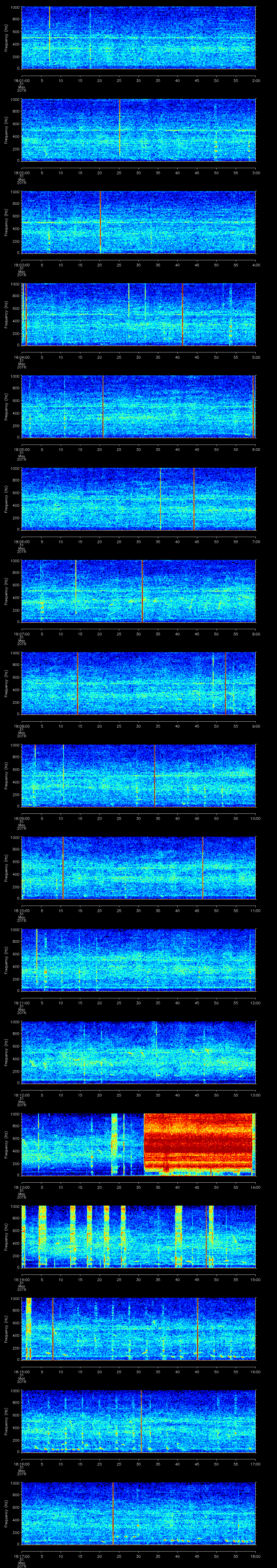
Task: Click the yellow burst near 5 seconds at 18:14
Action: pos(42,1236)
